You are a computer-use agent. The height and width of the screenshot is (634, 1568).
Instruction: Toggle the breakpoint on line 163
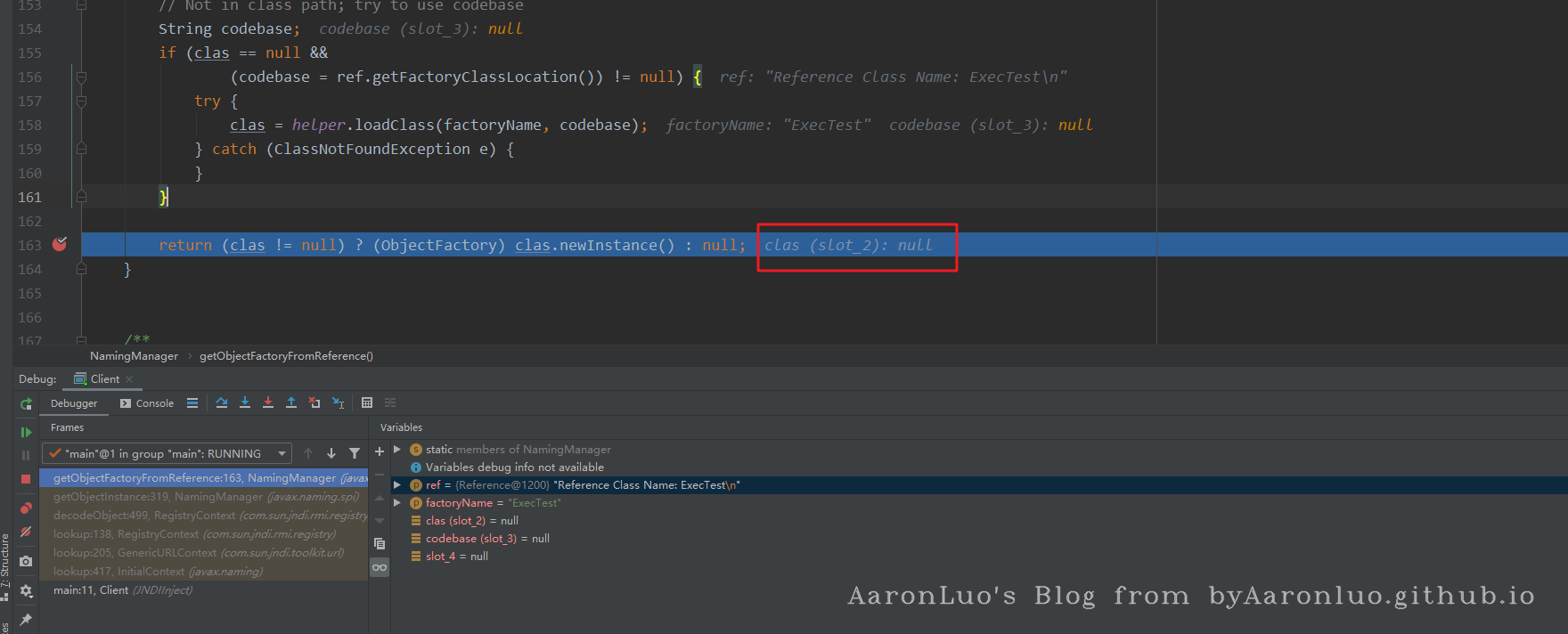coord(60,244)
